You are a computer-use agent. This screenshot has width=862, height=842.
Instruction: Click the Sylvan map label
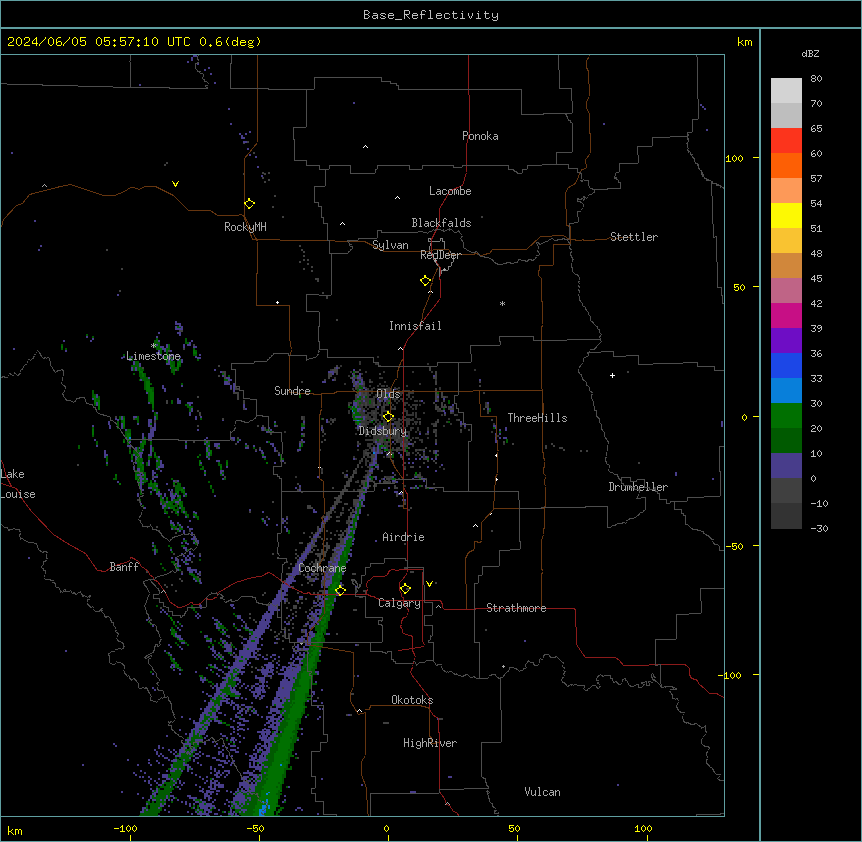[x=390, y=245]
